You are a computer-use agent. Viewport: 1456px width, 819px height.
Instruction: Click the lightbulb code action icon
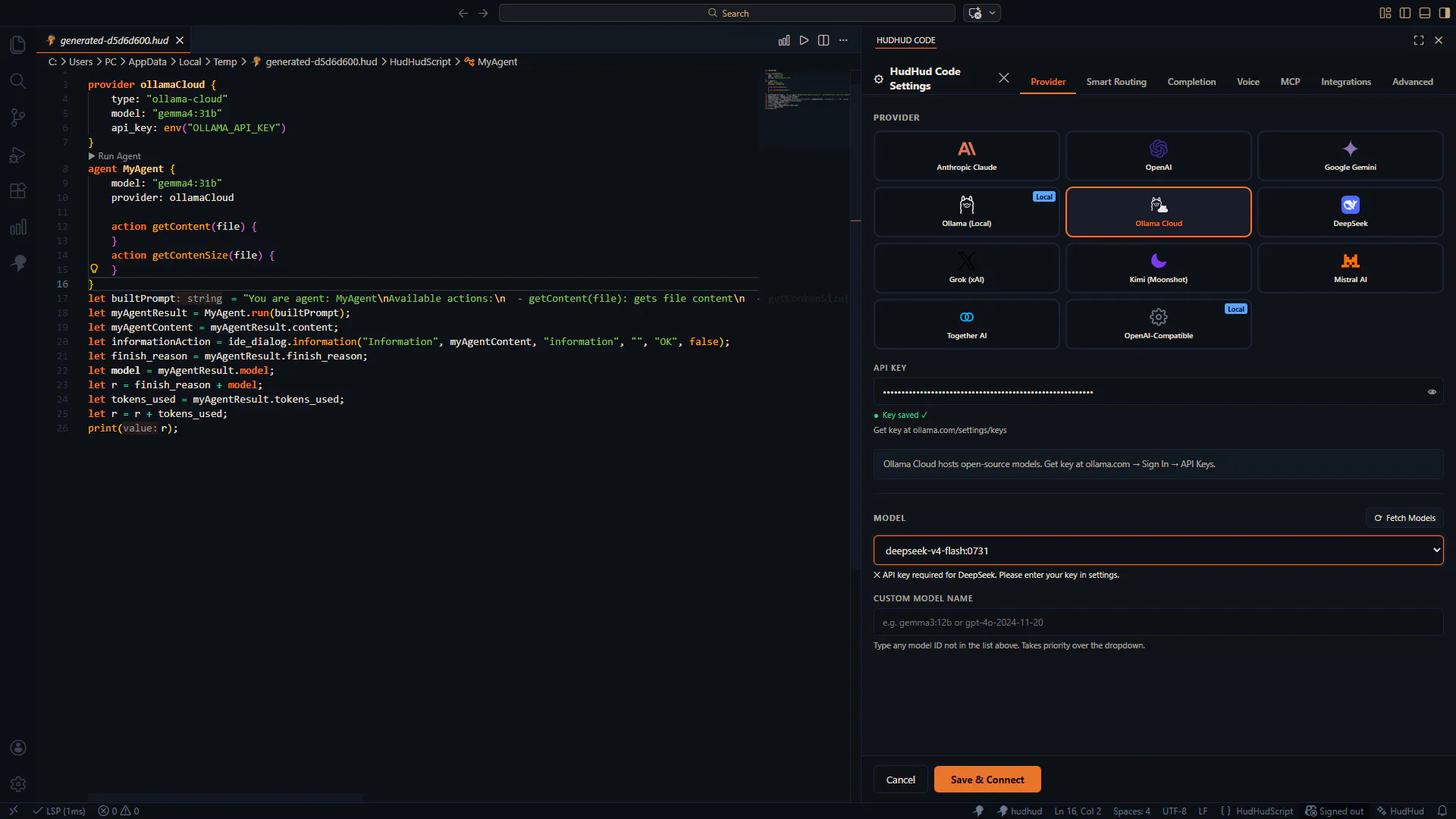94,268
